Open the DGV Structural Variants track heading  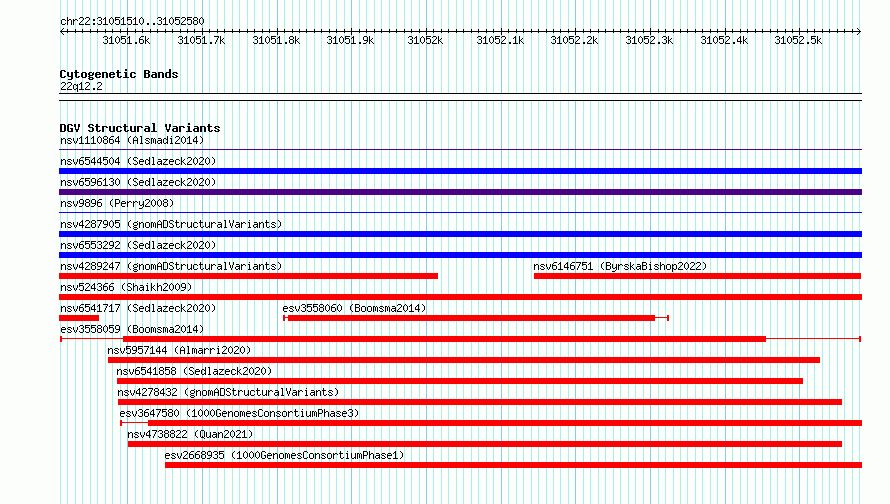[140, 128]
